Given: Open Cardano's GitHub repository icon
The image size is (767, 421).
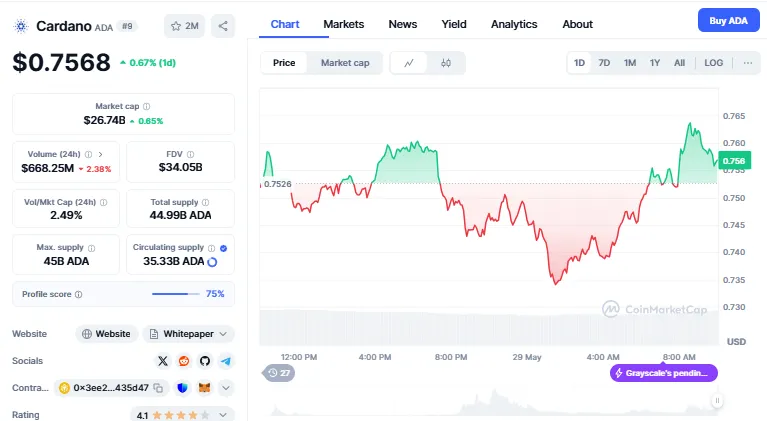Looking at the screenshot, I should 205,361.
